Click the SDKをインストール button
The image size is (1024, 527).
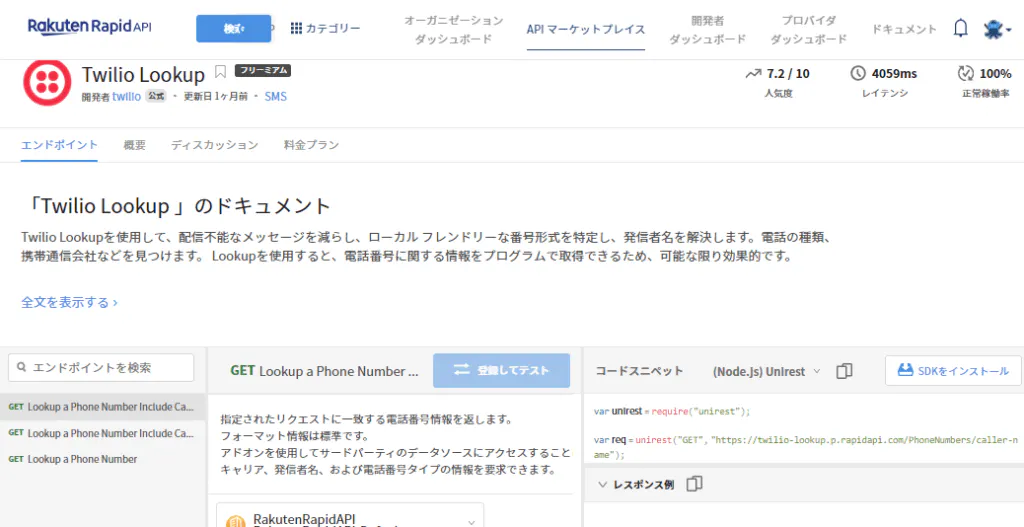953,371
